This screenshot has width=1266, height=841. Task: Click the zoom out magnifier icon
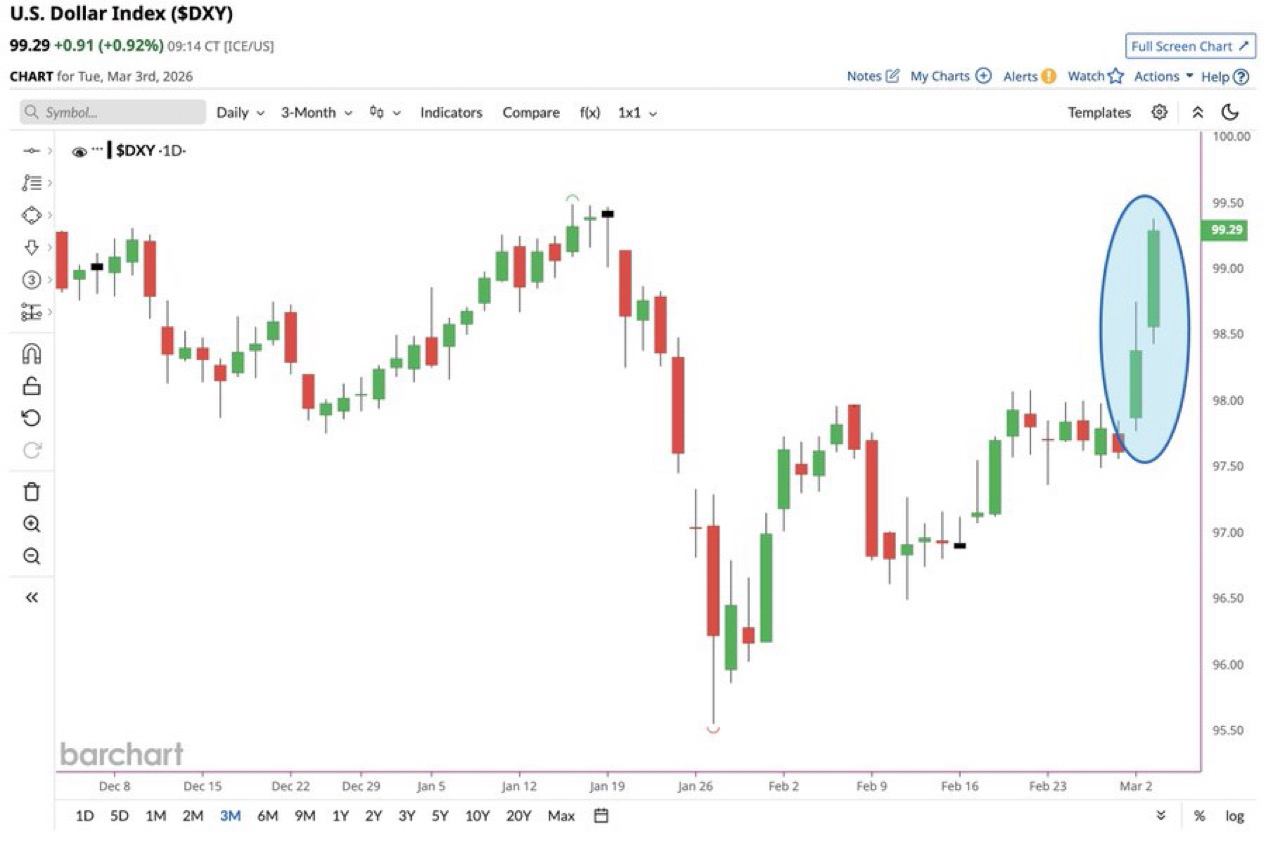[31, 556]
